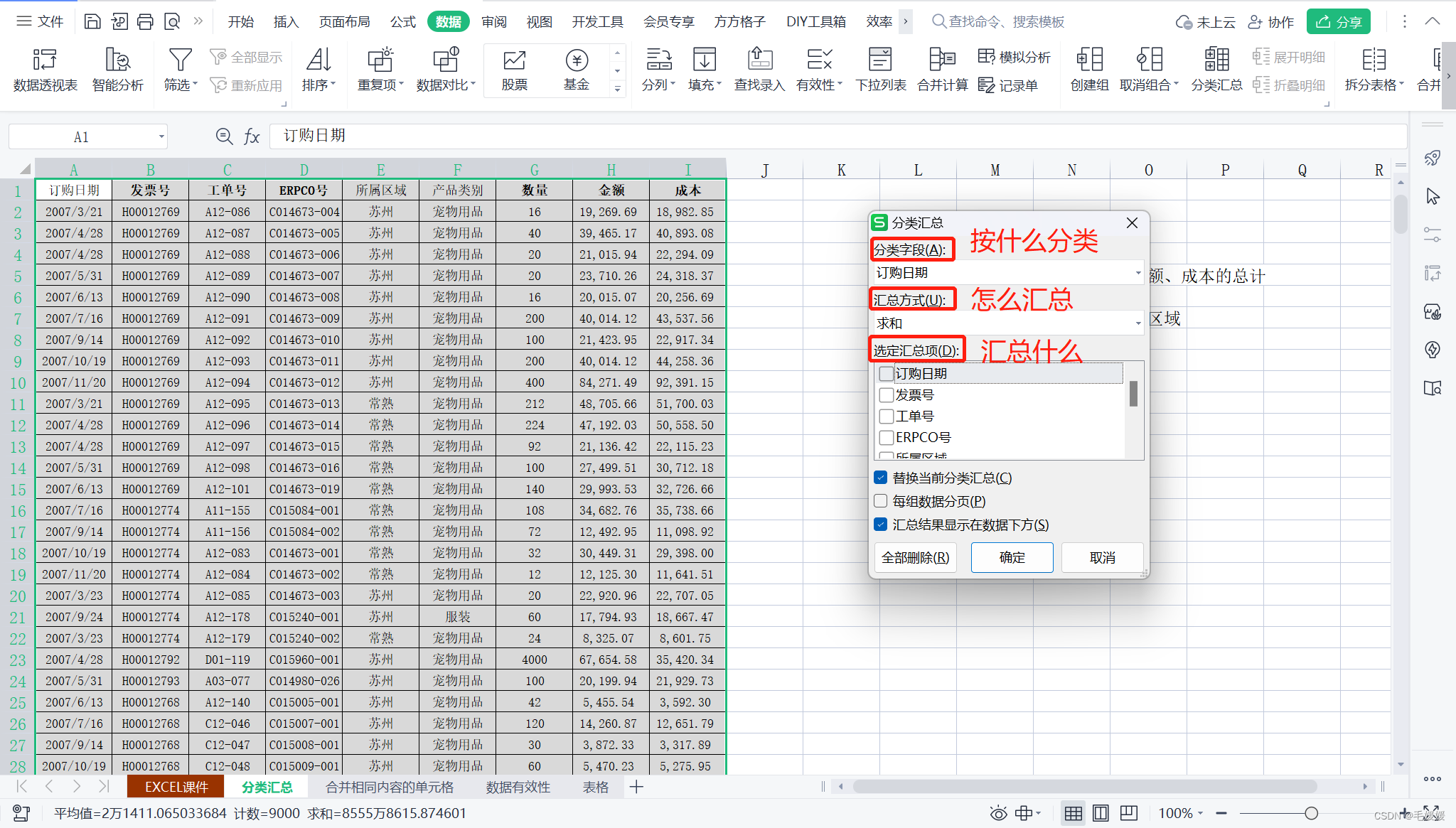Expand the 分类字段 dropdown showing 订购日期
The height and width of the screenshot is (828, 1456).
[x=1137, y=273]
